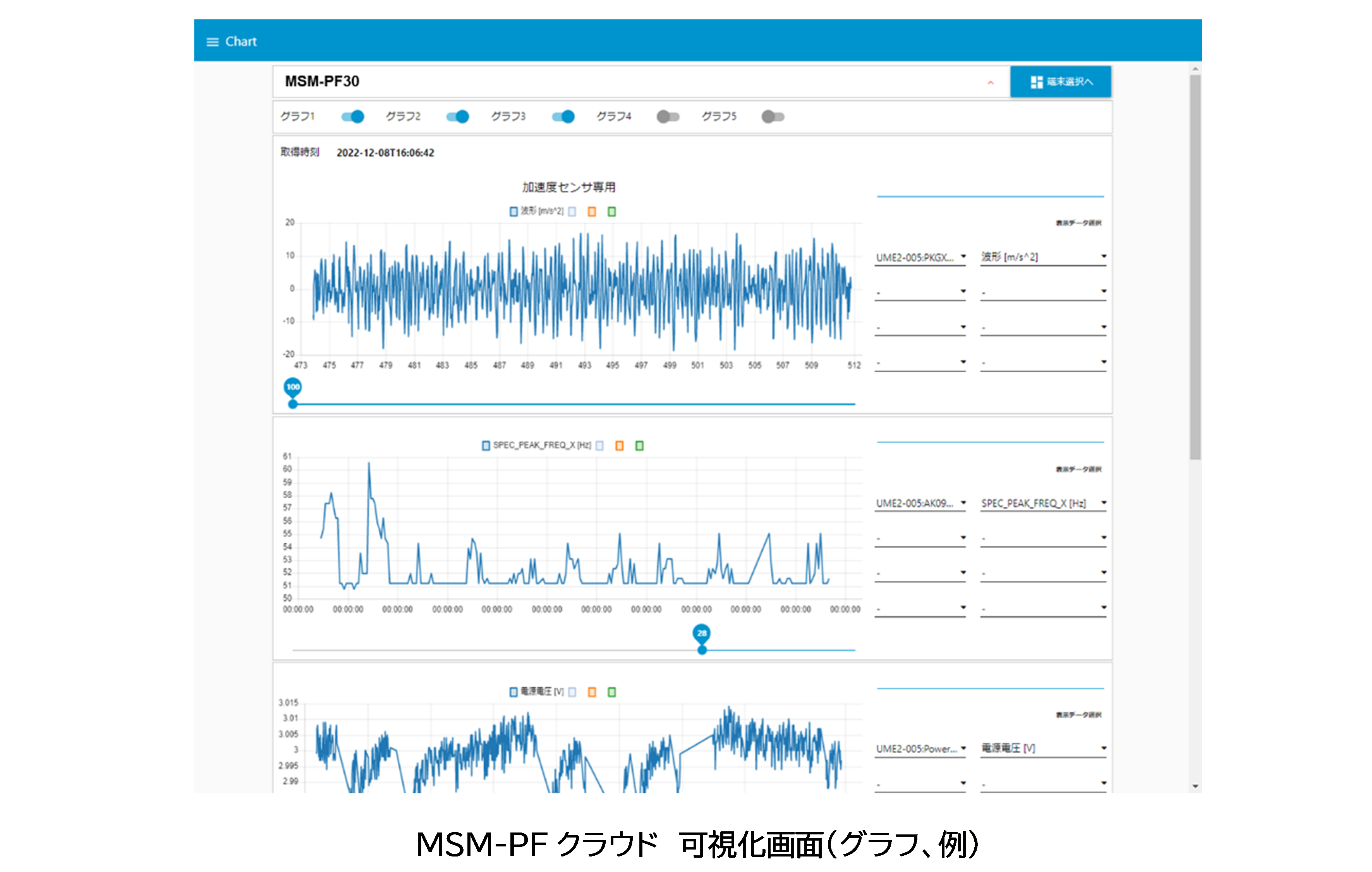Click the orange legend box in SPEC_PEAK_FREQ chart
This screenshot has height=872, width=1372.
[x=619, y=446]
